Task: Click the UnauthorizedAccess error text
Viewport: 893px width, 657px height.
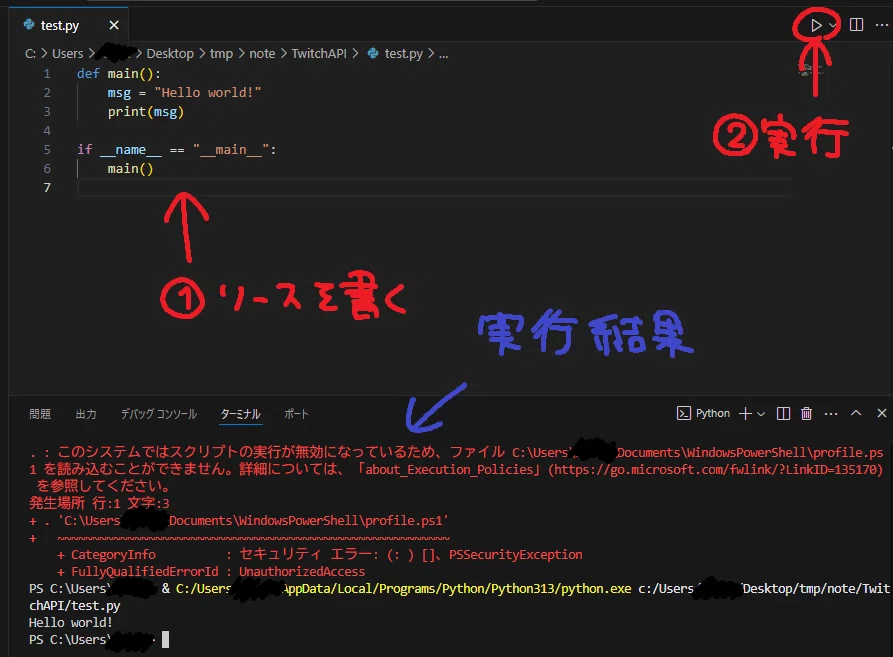Action: click(x=302, y=572)
